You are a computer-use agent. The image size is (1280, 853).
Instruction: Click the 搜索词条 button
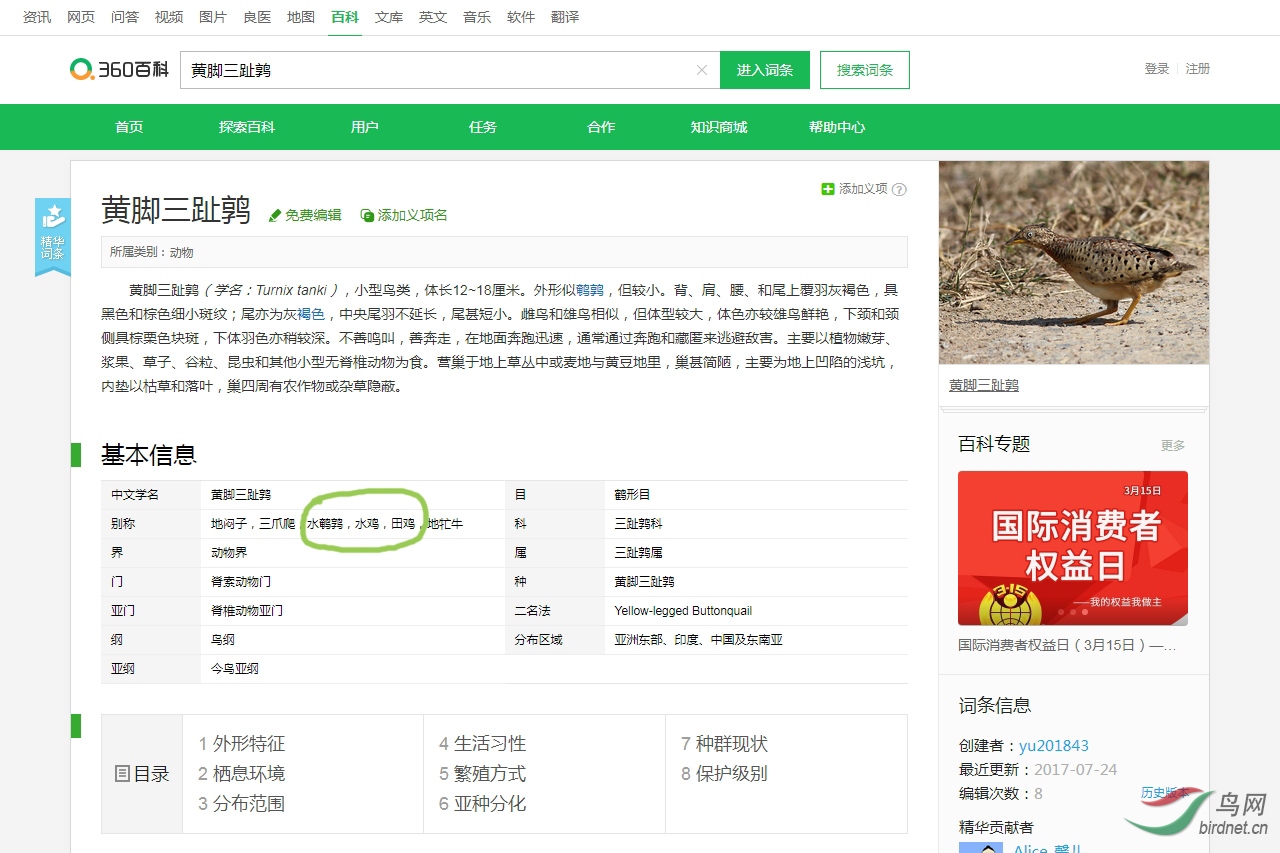(864, 70)
